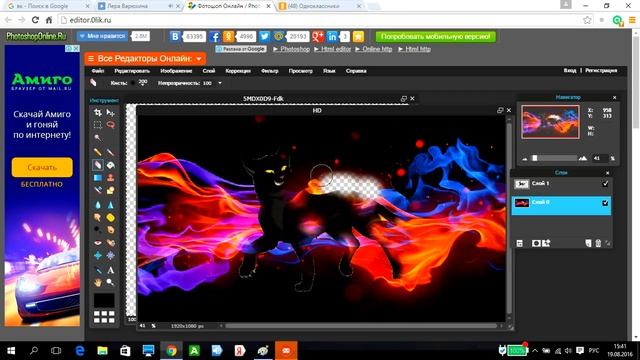Switch to the Одноклассники browser tab
640x360 pixels.
[320, 6]
